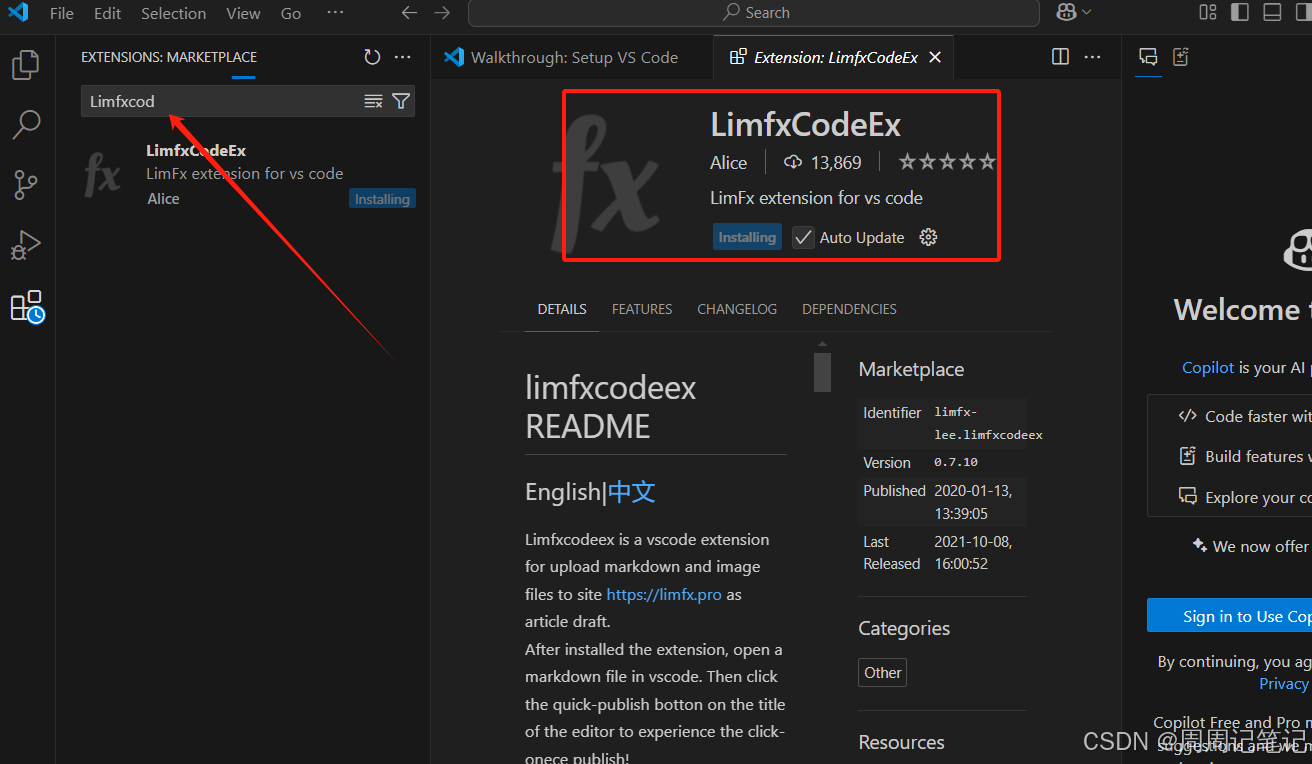Switch to the Walkthrough: Setup VS Code tab
1312x764 pixels.
point(573,57)
